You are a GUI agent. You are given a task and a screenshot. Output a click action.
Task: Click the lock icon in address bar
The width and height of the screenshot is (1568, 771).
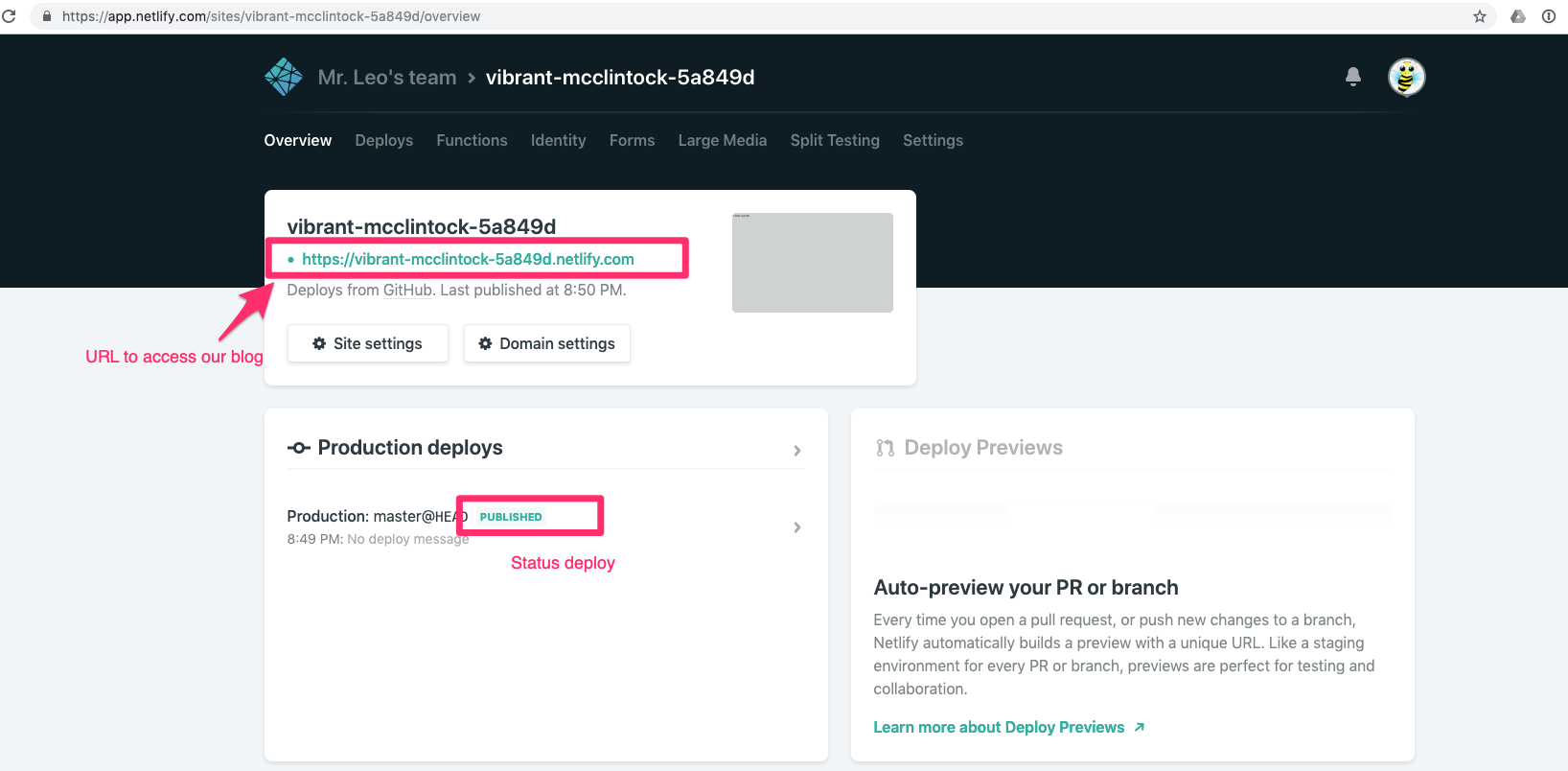coord(46,16)
